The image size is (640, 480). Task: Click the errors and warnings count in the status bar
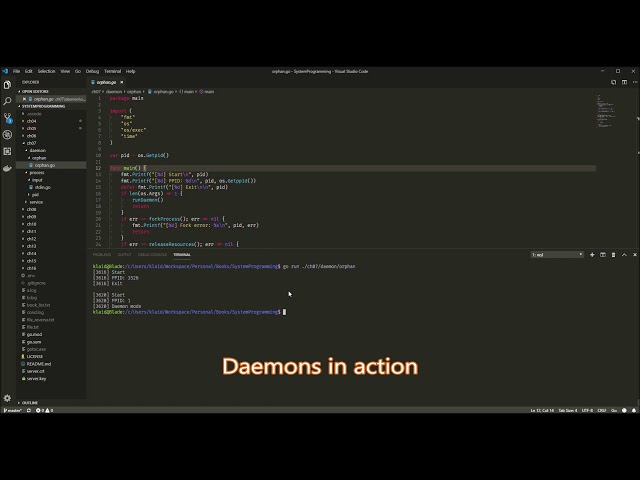coord(44,410)
